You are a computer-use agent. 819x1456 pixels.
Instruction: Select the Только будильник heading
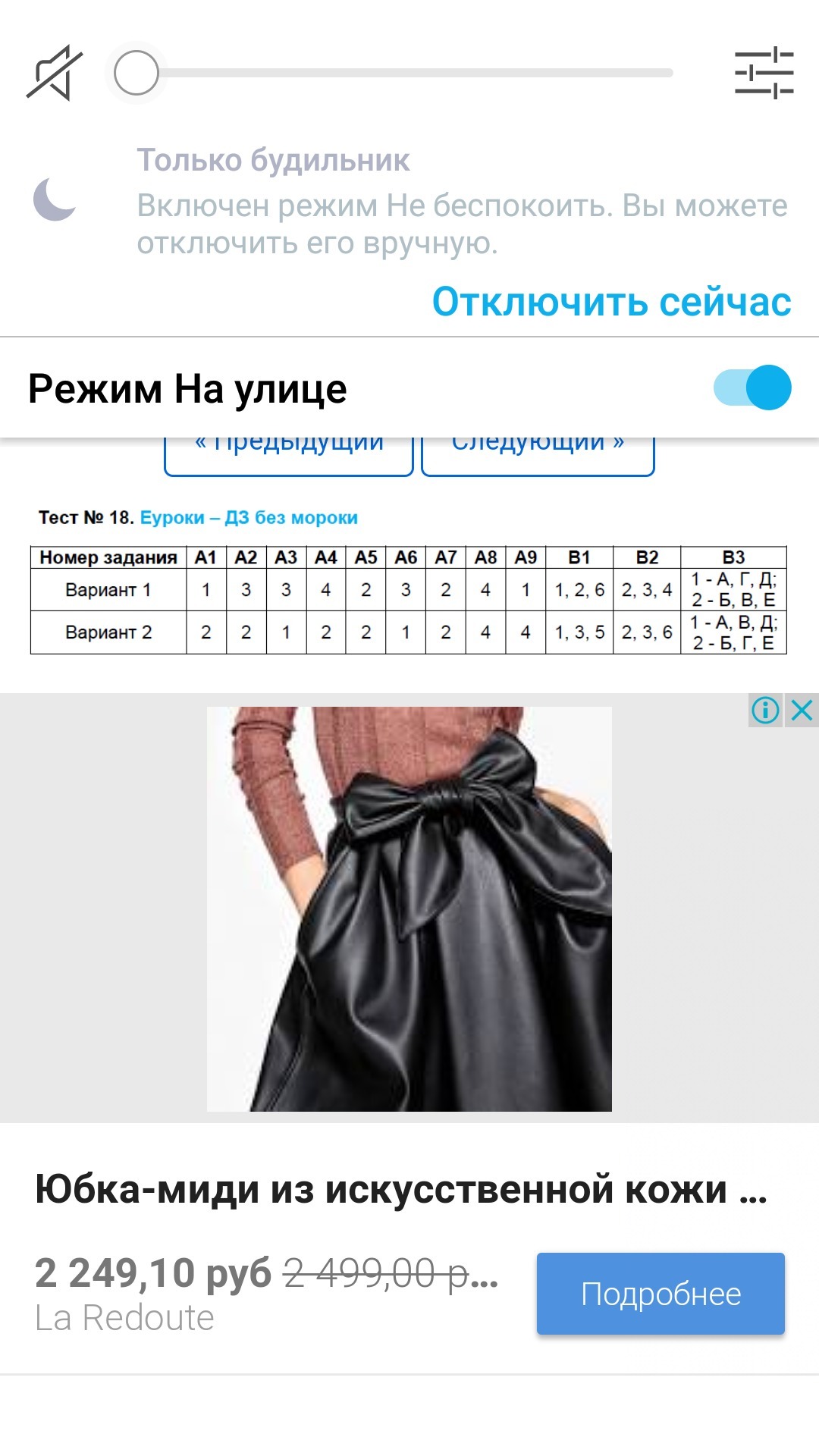(x=273, y=160)
